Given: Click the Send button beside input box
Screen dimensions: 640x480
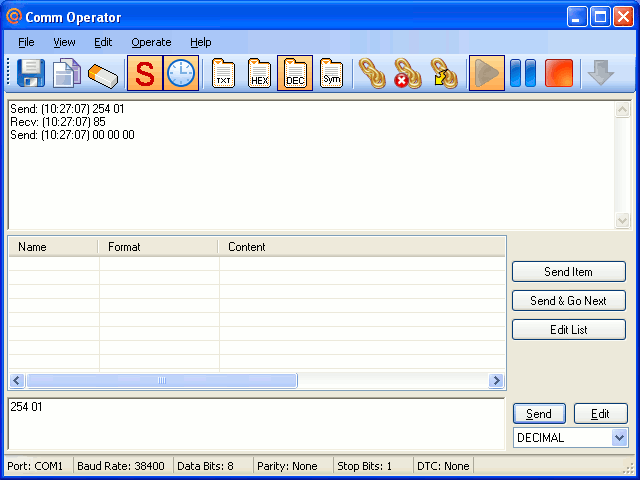Looking at the screenshot, I should point(539,413).
